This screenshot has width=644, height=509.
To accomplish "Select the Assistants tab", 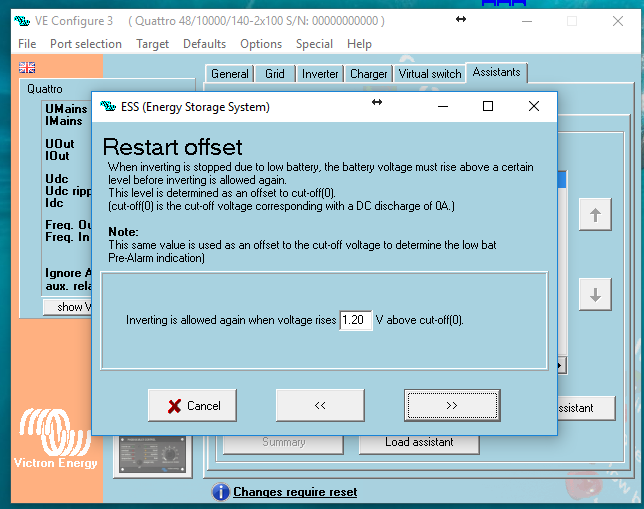I will click(x=497, y=72).
